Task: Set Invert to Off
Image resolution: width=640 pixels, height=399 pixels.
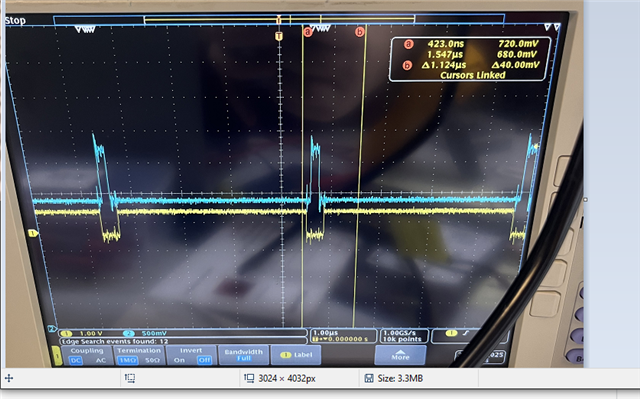Action: point(204,360)
